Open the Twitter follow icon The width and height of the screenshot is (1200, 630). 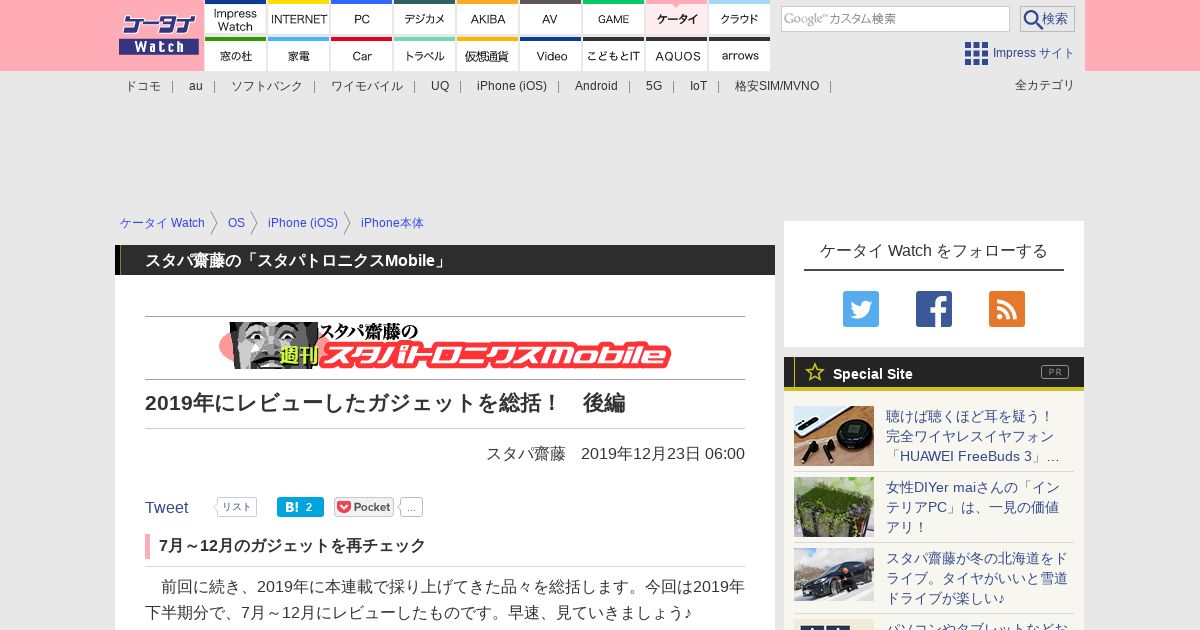click(x=861, y=309)
